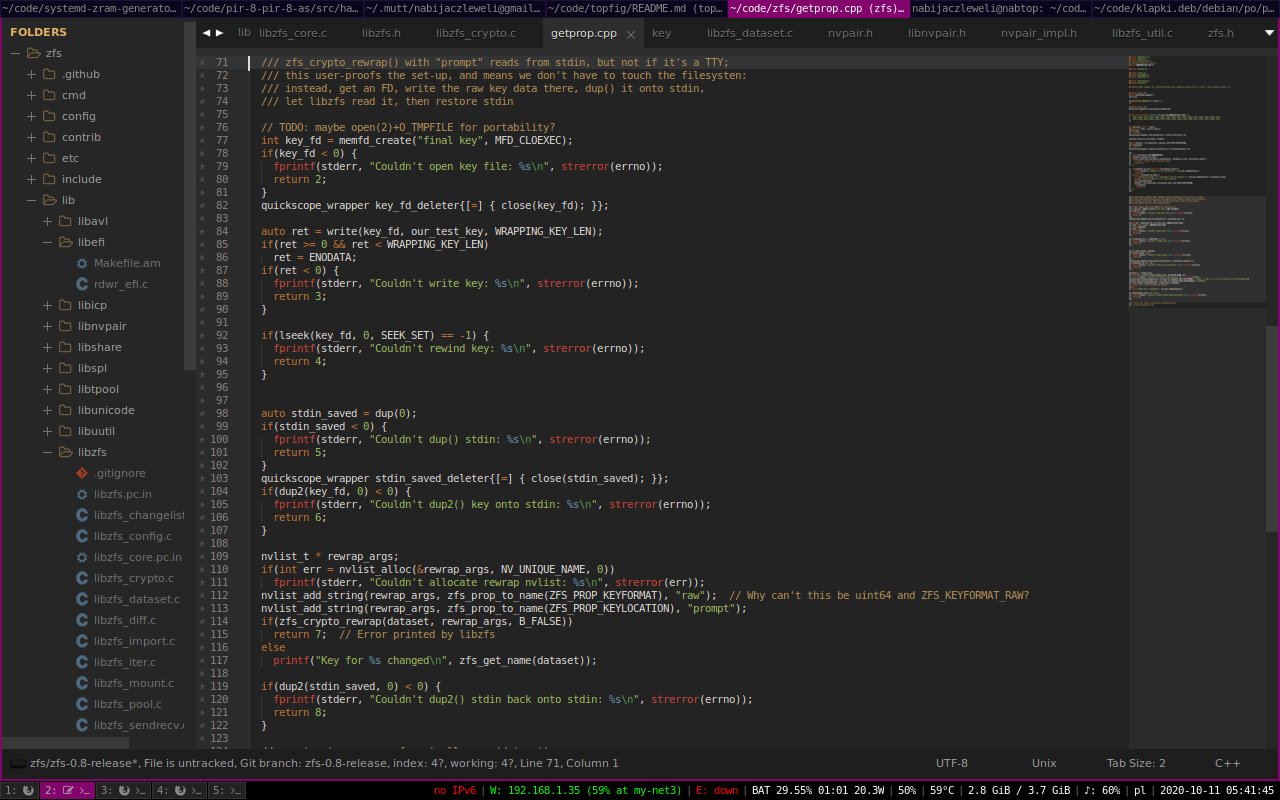1280x800 pixels.
Task: Collapse the libzfs folder in sidebar
Action: click(48, 452)
